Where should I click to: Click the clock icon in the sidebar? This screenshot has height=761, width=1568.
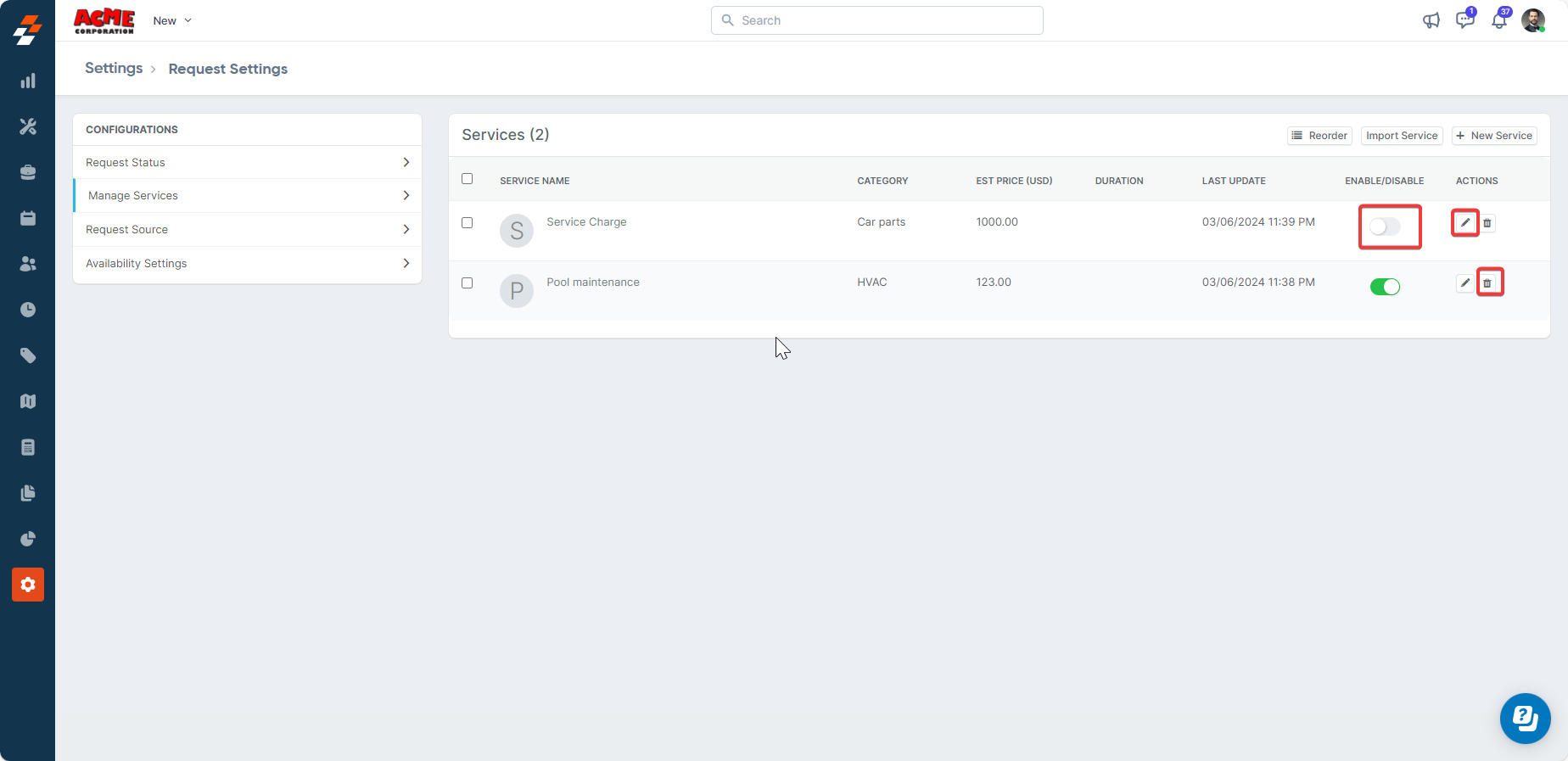pos(28,310)
